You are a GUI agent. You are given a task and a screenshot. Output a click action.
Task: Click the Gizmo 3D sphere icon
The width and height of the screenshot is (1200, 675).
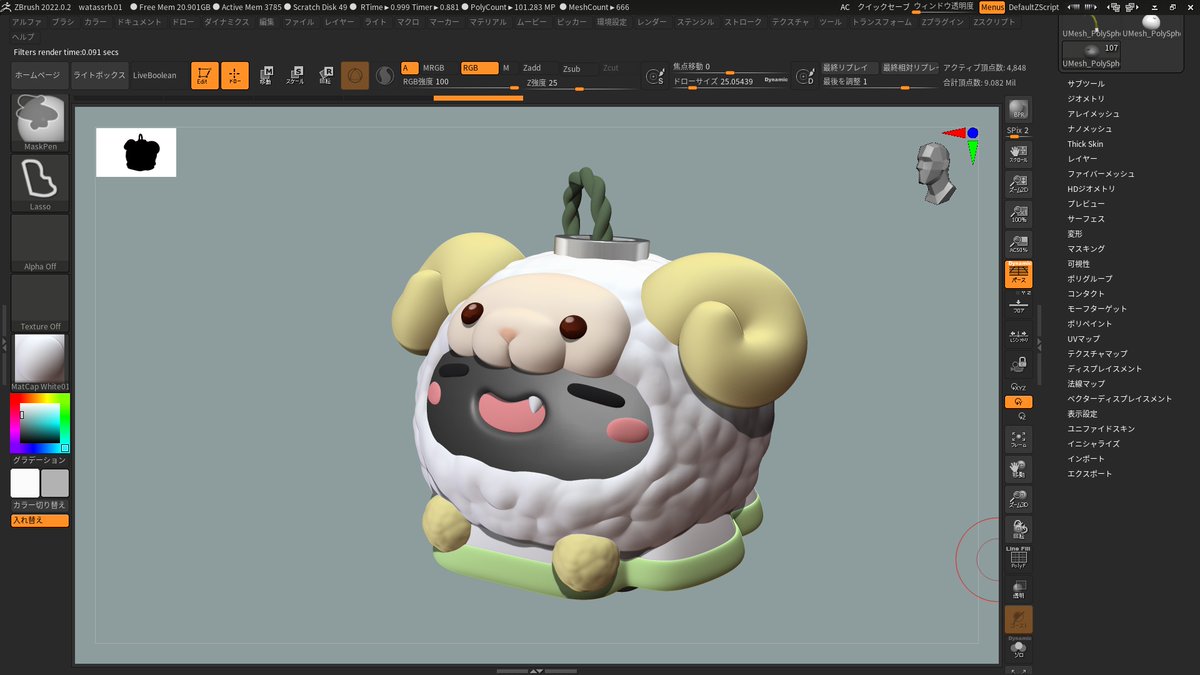coord(355,75)
